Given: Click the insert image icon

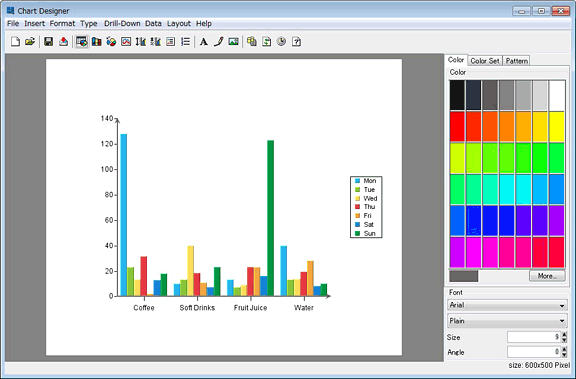Looking at the screenshot, I should (x=233, y=41).
